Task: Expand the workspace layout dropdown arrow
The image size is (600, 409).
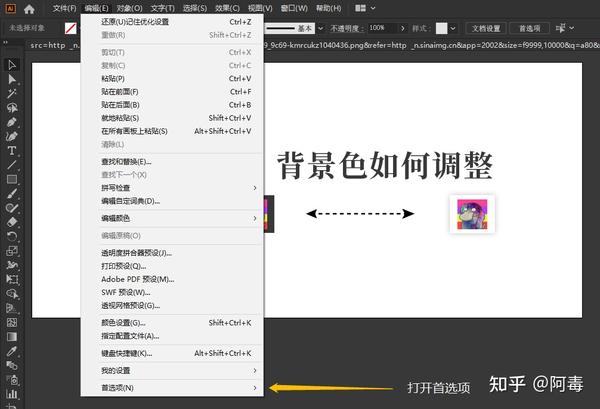Action: pyautogui.click(x=373, y=8)
